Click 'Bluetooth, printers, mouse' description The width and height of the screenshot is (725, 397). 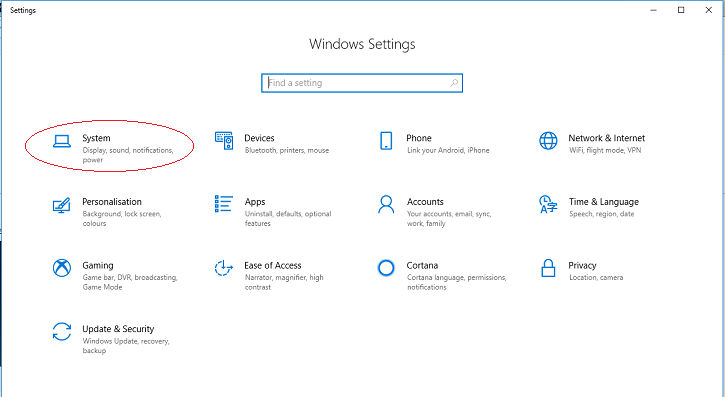point(287,150)
